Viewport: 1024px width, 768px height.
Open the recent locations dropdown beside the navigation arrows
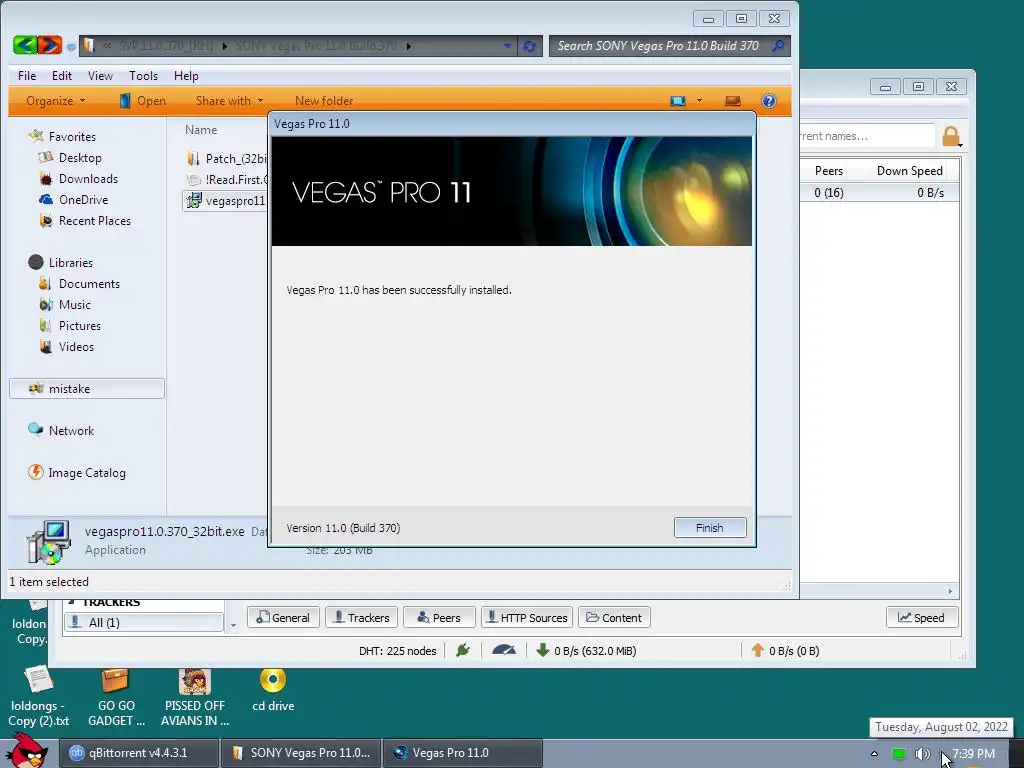[x=71, y=46]
